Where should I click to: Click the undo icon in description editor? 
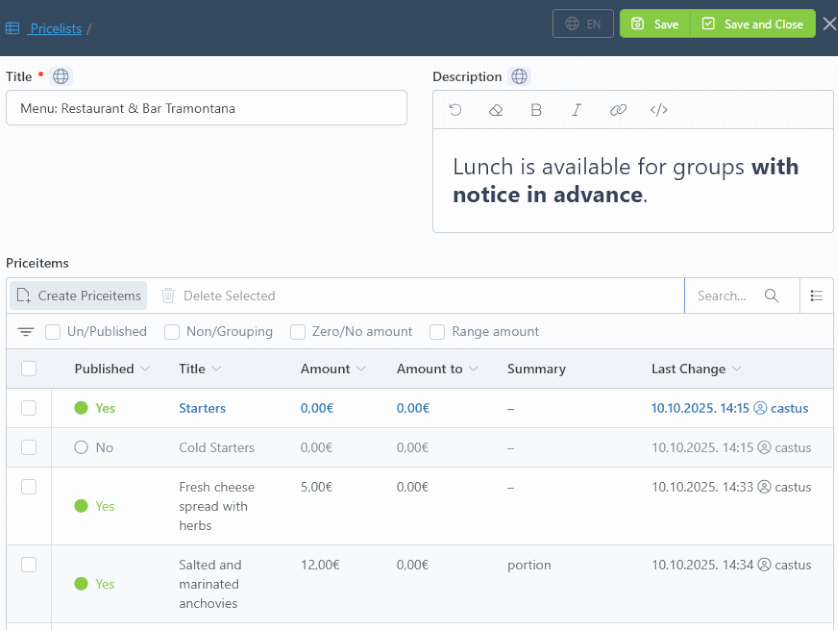[x=456, y=110]
